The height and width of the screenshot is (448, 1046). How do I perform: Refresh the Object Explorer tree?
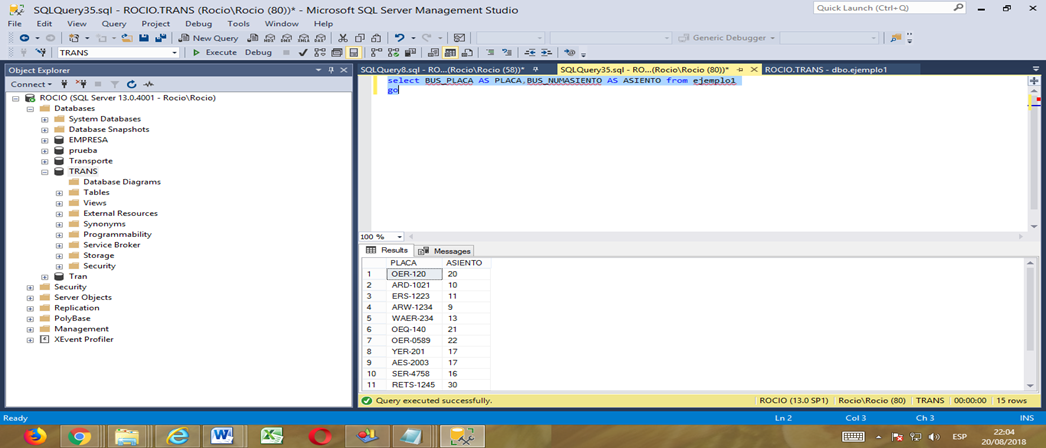pos(131,84)
